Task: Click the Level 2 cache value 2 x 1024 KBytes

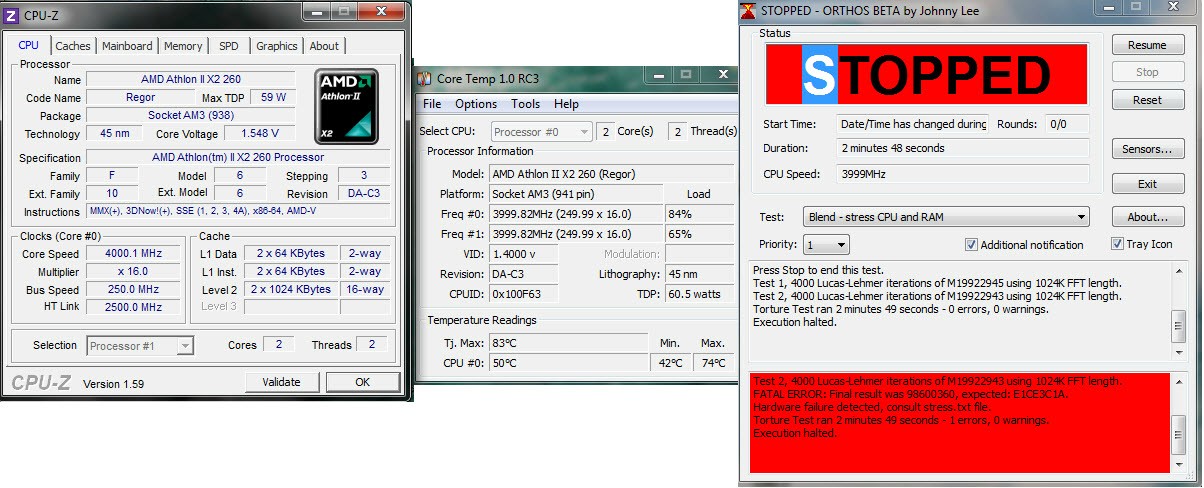Action: click(x=291, y=289)
